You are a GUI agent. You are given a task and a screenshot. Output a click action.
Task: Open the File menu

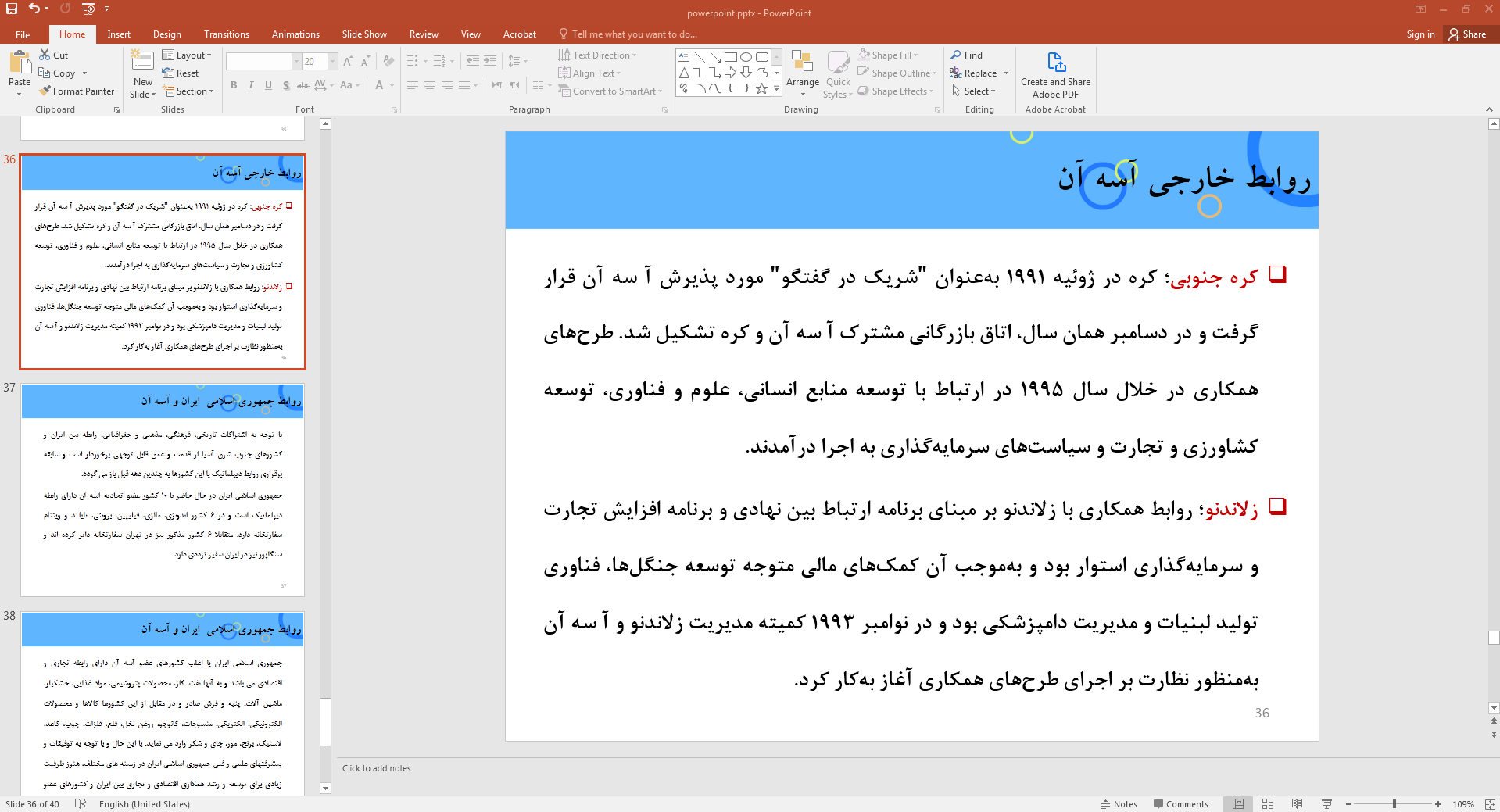coord(23,34)
